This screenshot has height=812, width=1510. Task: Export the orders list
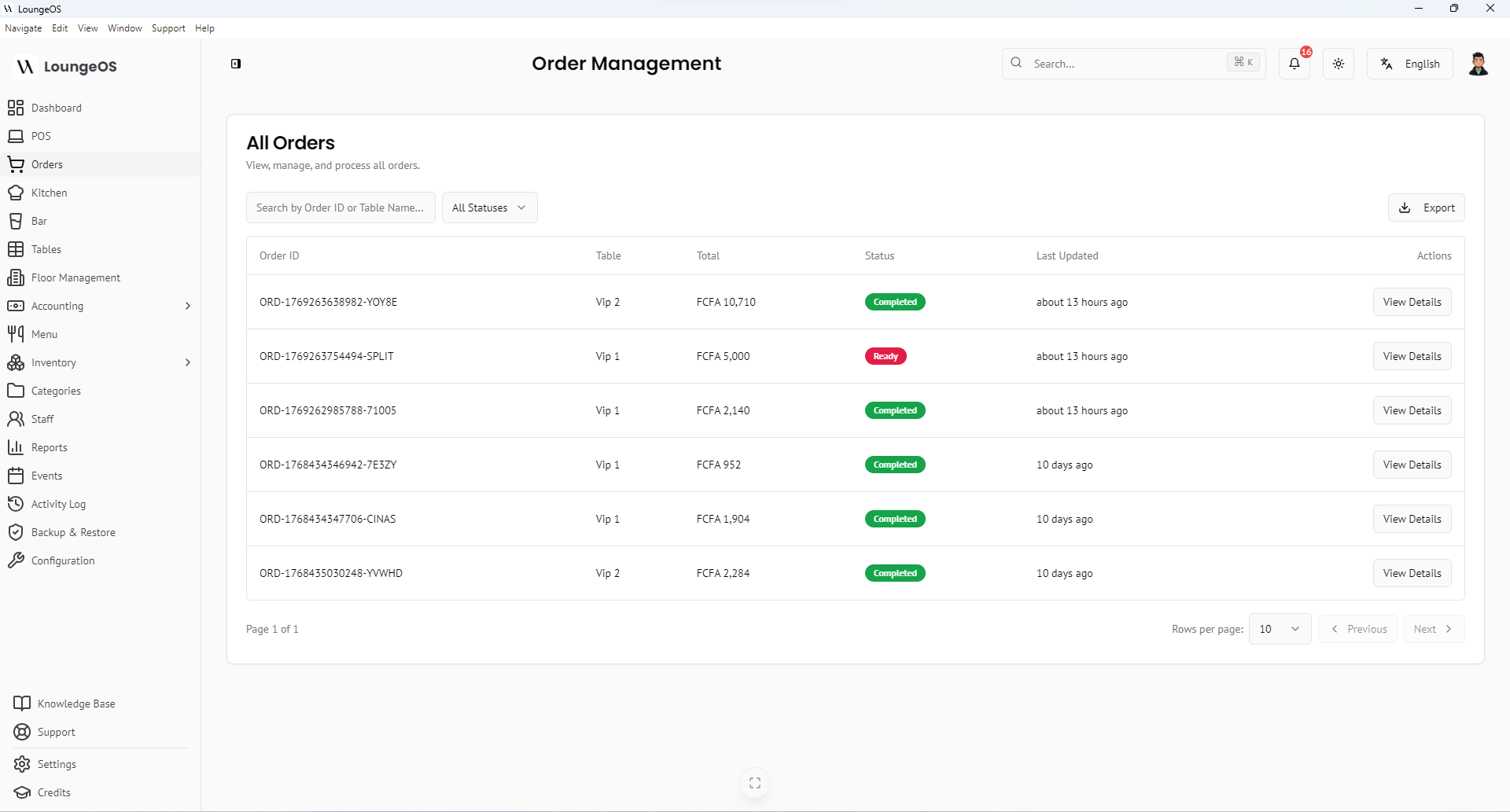[1426, 208]
